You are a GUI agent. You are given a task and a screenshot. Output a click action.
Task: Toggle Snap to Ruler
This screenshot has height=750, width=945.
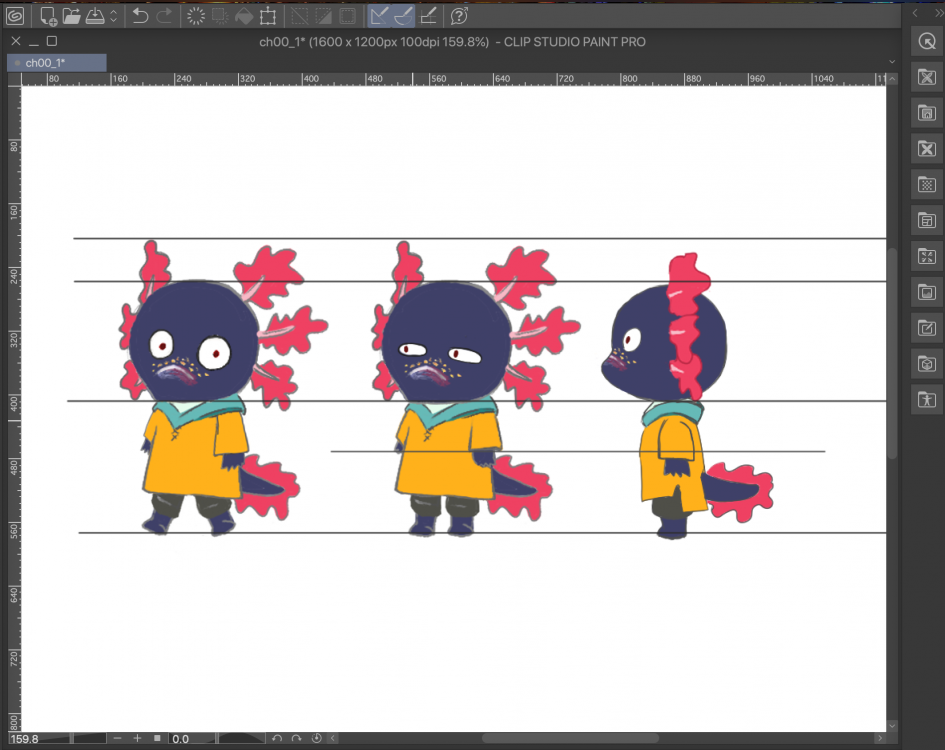click(378, 15)
